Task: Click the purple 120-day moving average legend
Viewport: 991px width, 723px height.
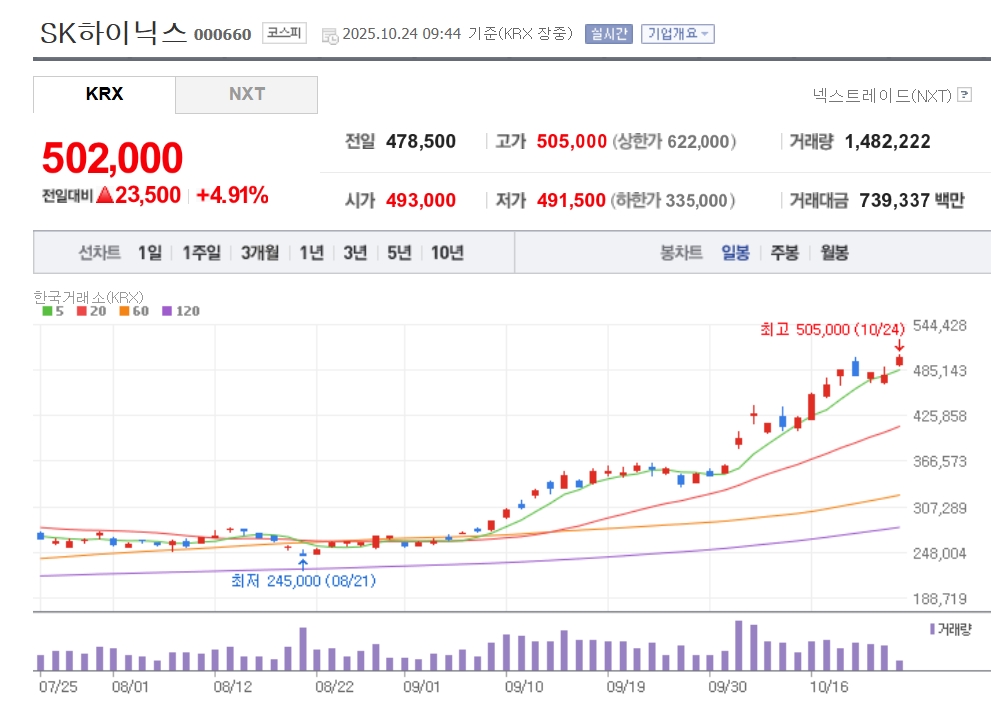Action: coord(182,311)
